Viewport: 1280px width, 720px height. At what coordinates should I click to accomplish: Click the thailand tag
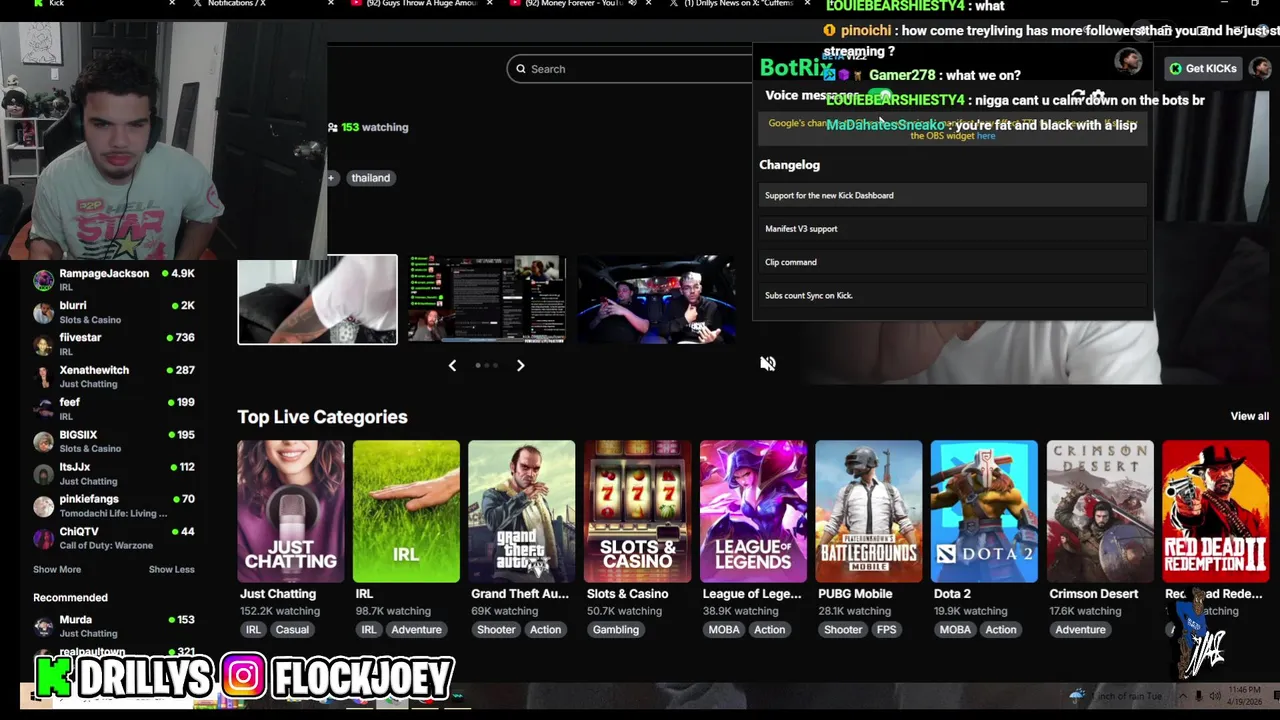click(x=370, y=178)
